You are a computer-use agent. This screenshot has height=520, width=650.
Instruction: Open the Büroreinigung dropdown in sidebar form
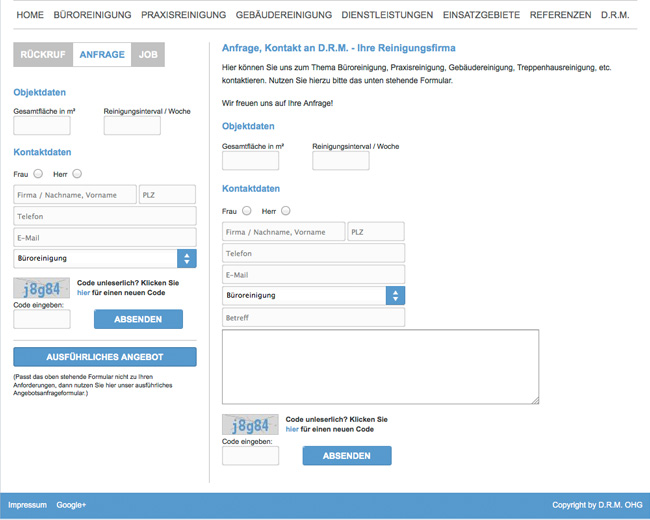pyautogui.click(x=105, y=258)
